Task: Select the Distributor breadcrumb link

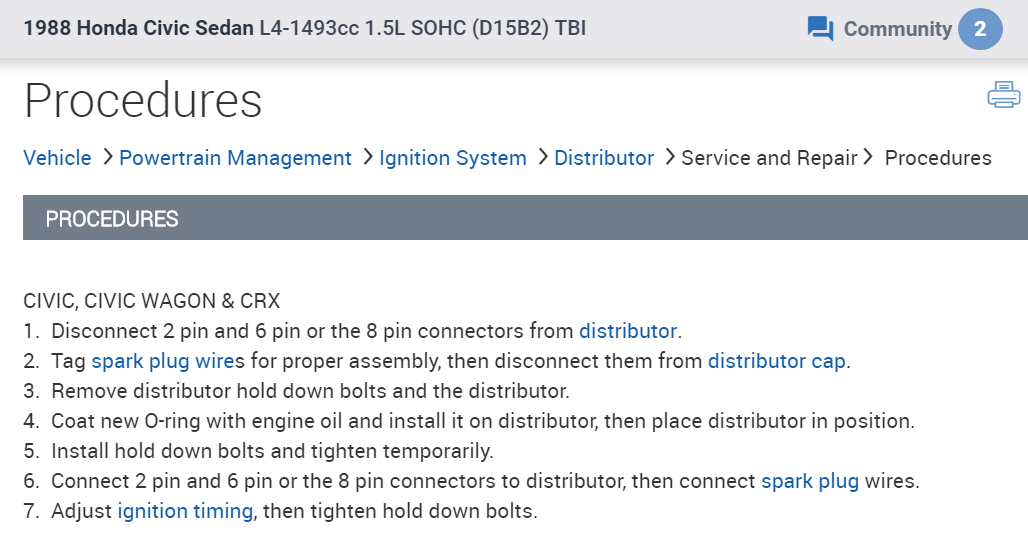Action: pos(604,158)
